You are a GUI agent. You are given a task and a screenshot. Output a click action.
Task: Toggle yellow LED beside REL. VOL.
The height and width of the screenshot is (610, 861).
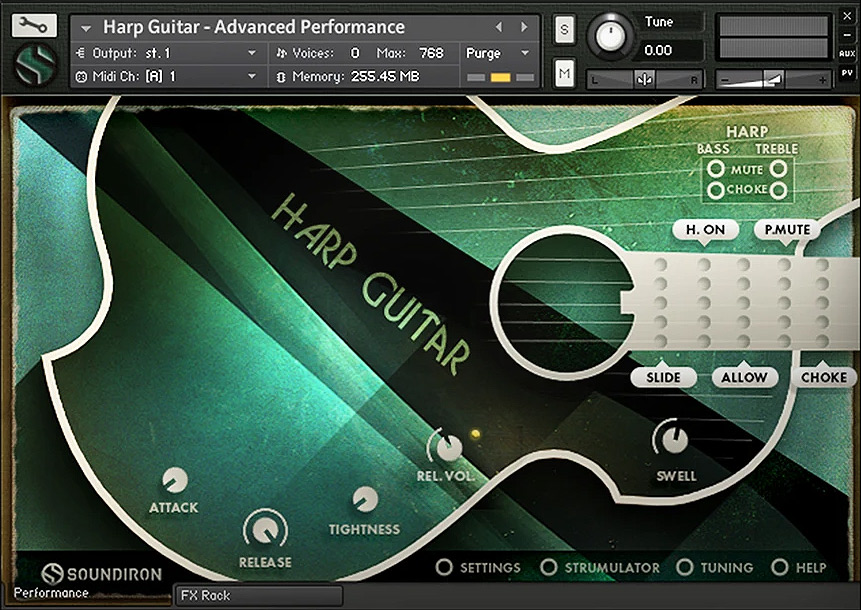(x=476, y=434)
